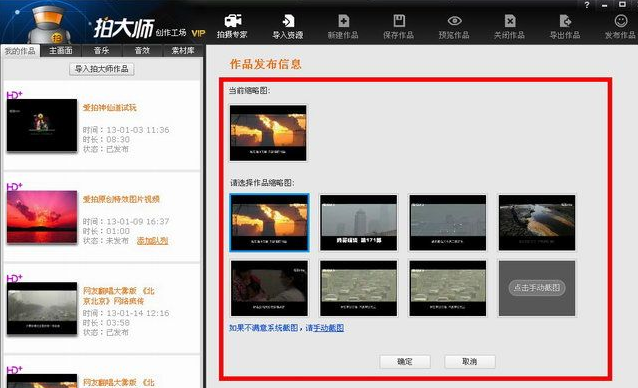638x388 pixels.
Task: Save project using 保存作品 icon
Action: pyautogui.click(x=398, y=27)
